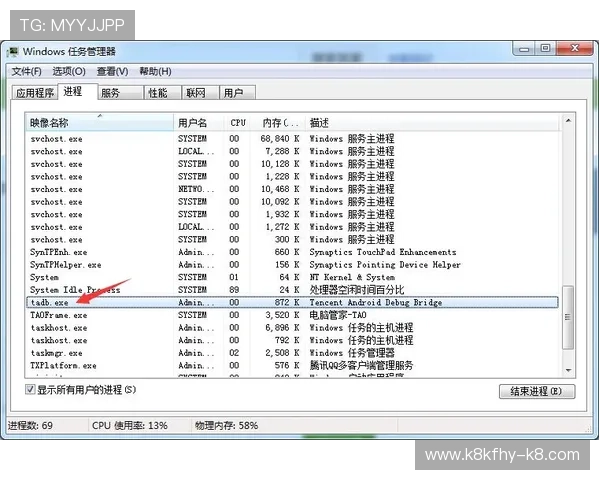
Task: Open the 文件(F) menu
Action: point(26,71)
